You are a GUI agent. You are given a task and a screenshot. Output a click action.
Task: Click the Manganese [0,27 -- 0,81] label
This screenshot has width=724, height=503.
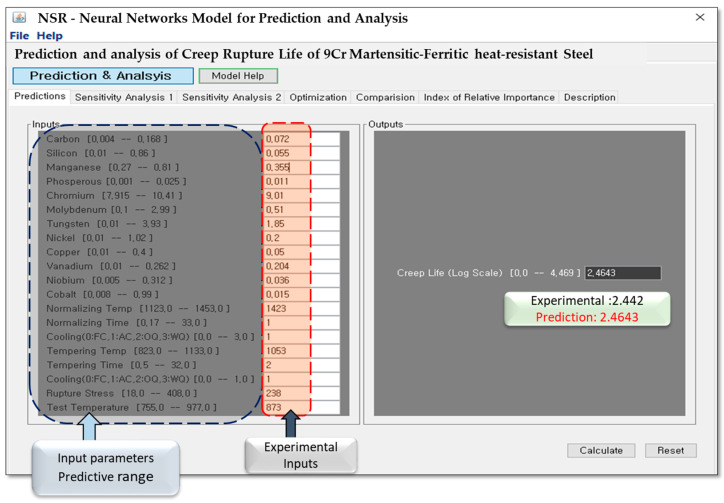113,167
